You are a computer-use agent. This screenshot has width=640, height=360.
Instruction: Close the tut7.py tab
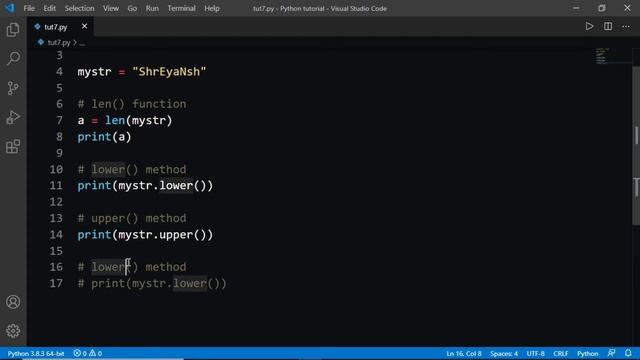click(x=84, y=27)
